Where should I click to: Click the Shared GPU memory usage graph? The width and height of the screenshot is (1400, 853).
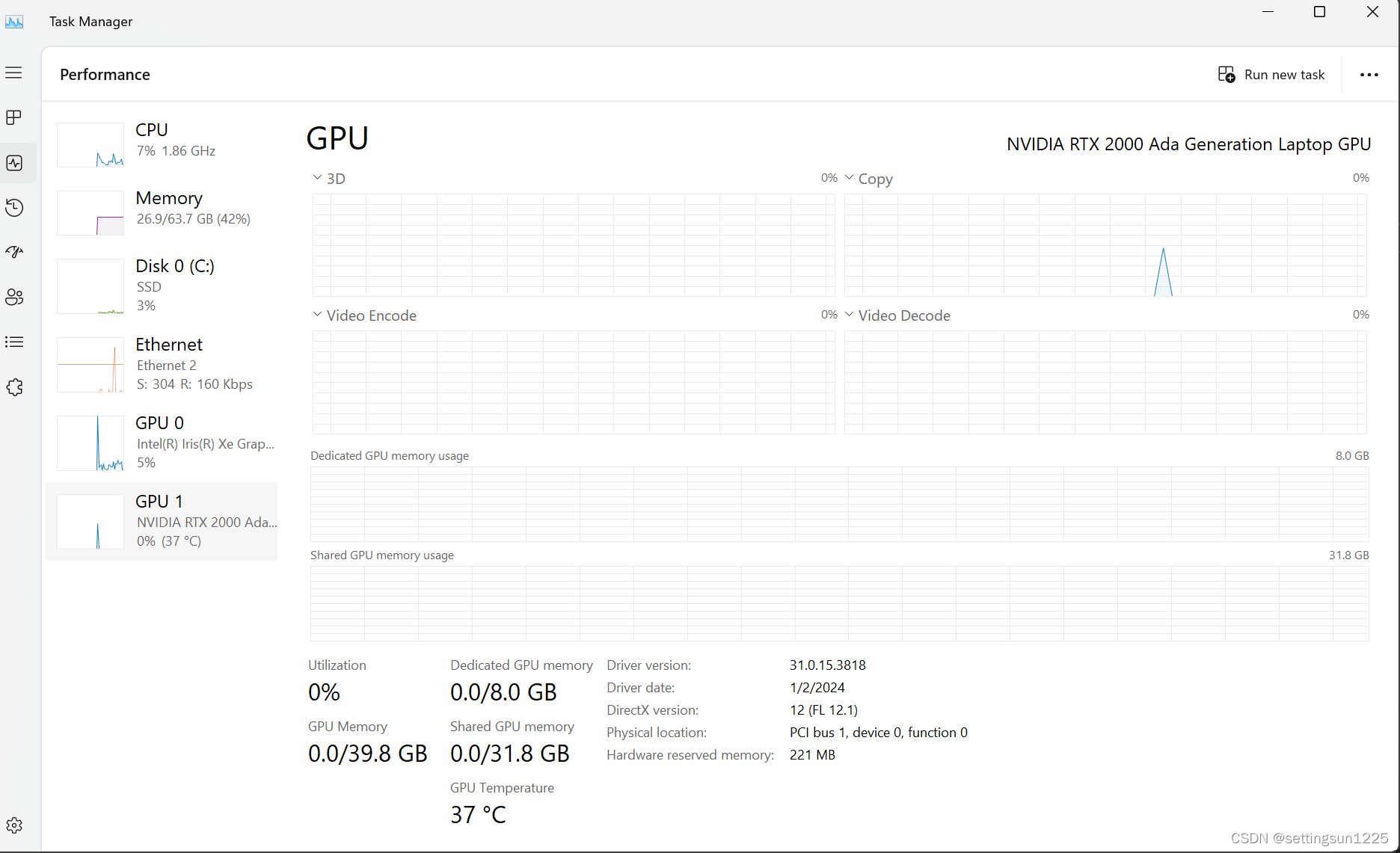(840, 603)
